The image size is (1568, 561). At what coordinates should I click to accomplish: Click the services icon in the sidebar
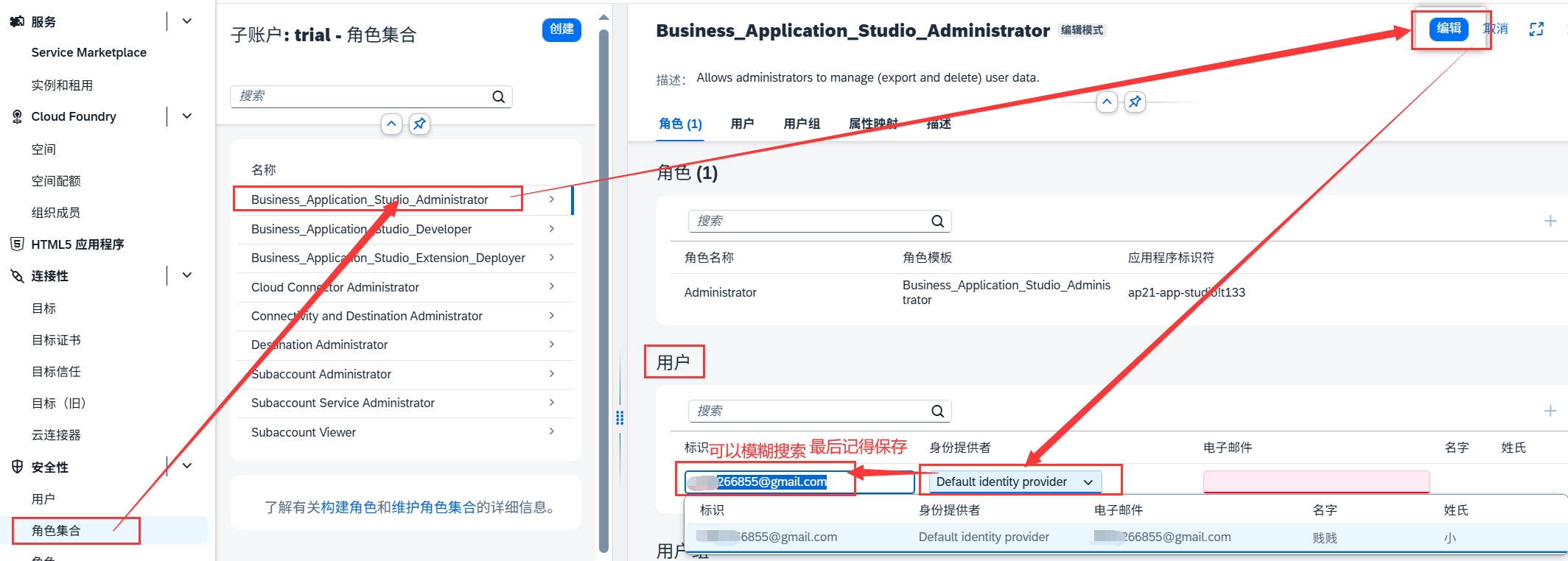17,21
